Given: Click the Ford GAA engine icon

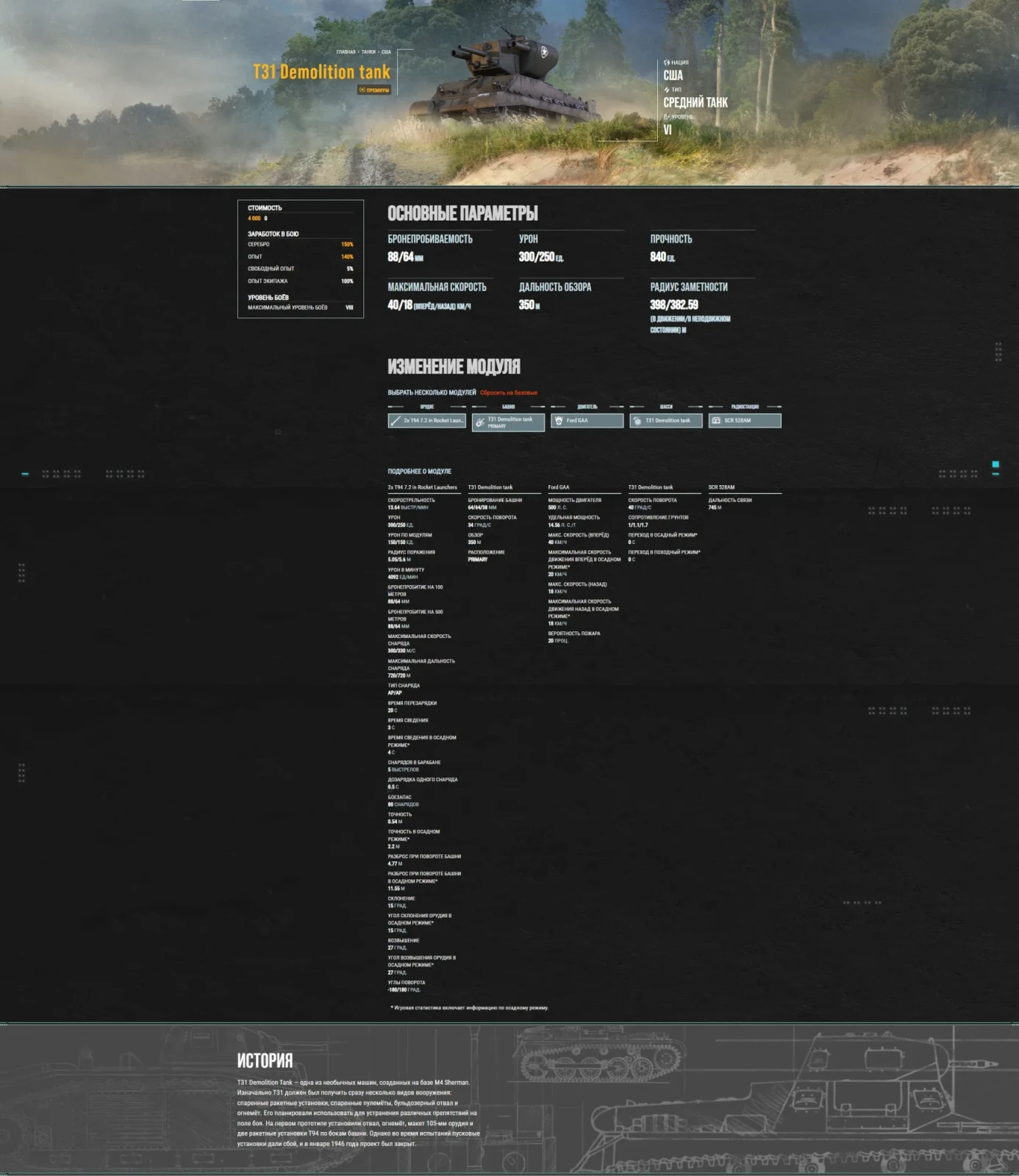Looking at the screenshot, I should tap(559, 420).
